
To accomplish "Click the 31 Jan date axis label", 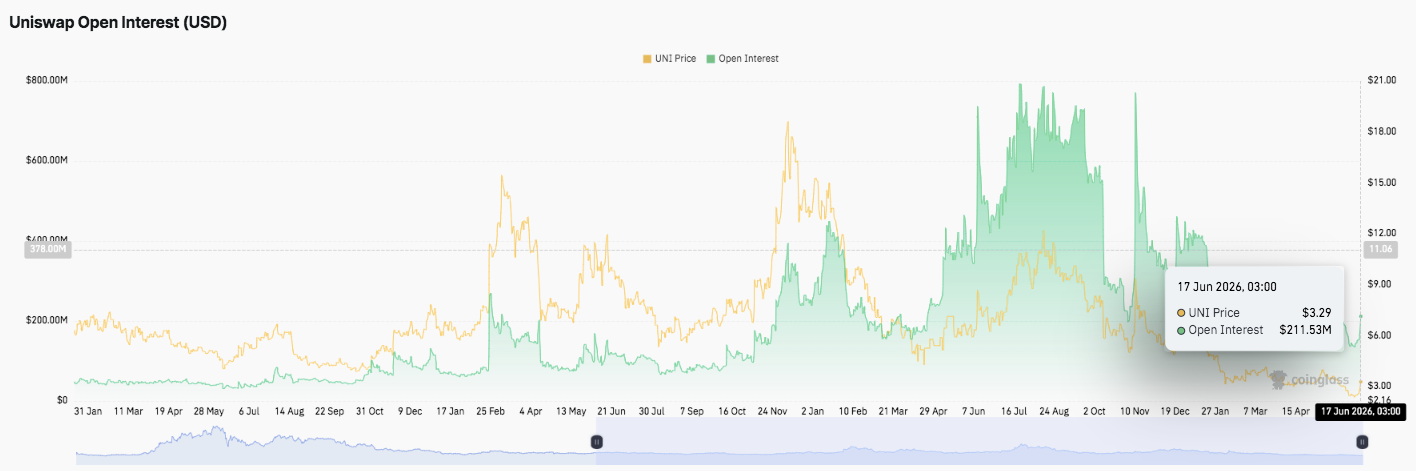I will point(88,411).
